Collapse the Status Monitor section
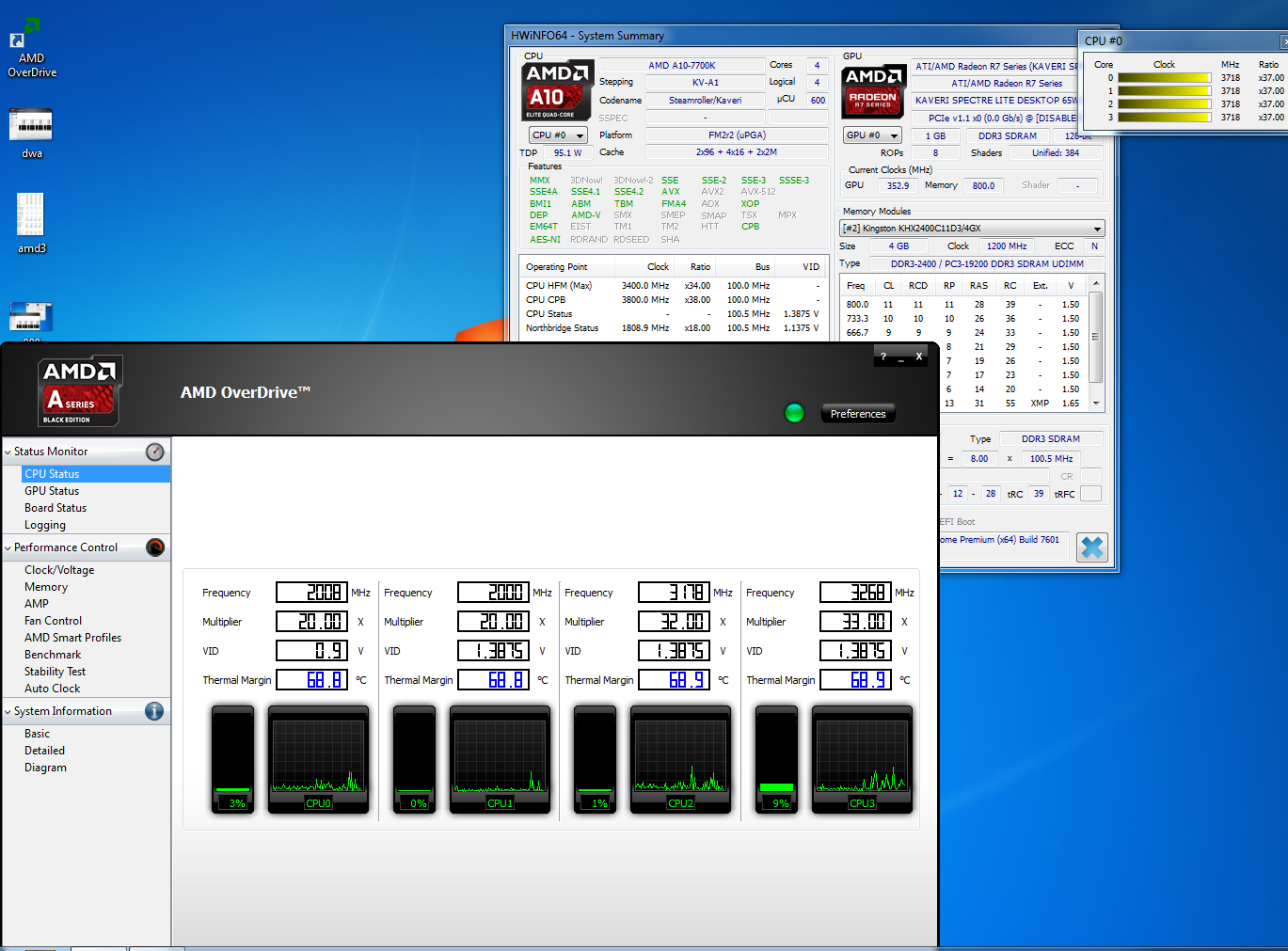Image resolution: width=1288 pixels, height=951 pixels. [x=8, y=452]
